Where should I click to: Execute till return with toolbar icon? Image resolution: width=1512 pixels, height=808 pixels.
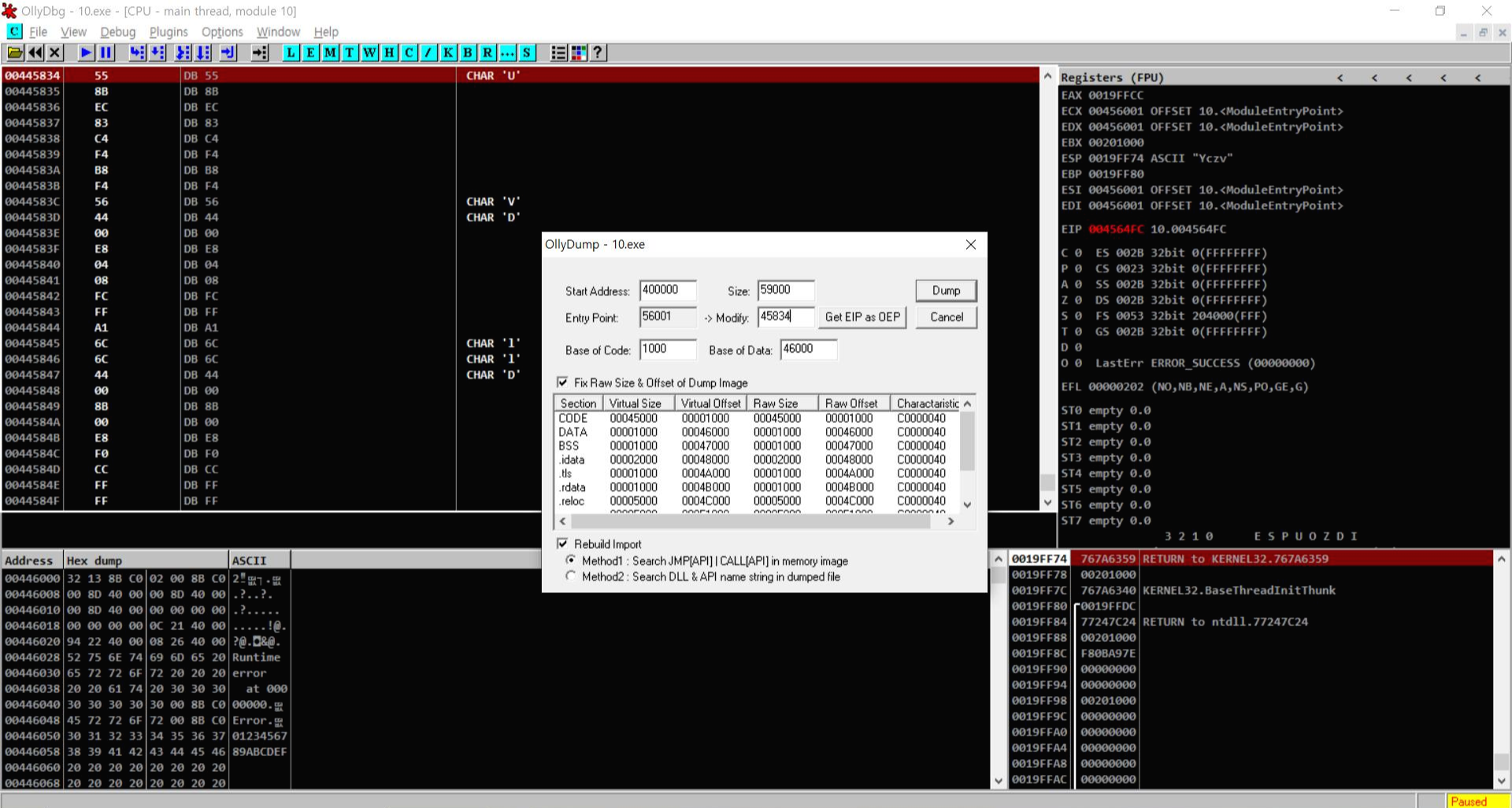coord(228,53)
